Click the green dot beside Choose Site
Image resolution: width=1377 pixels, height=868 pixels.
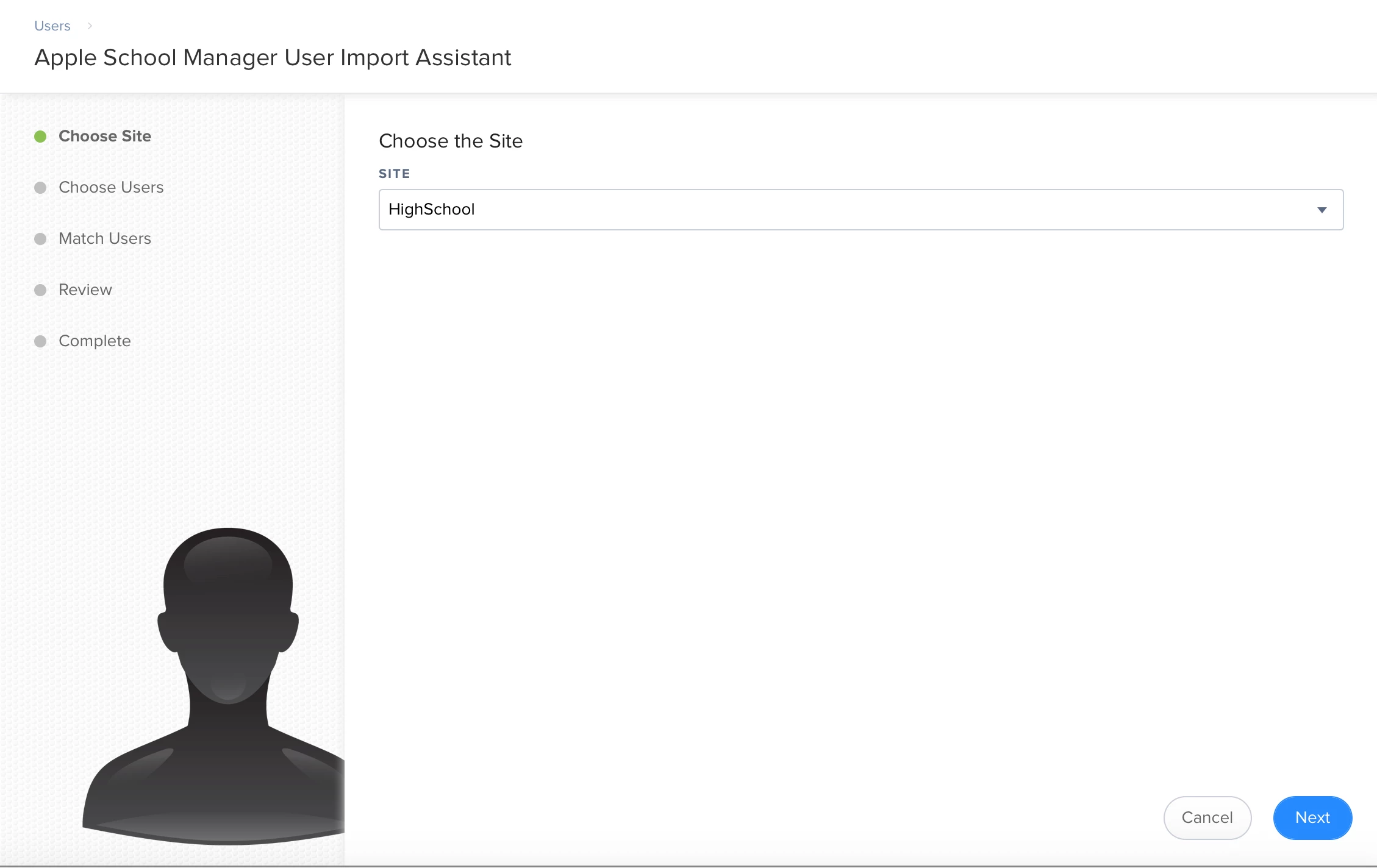[40, 136]
